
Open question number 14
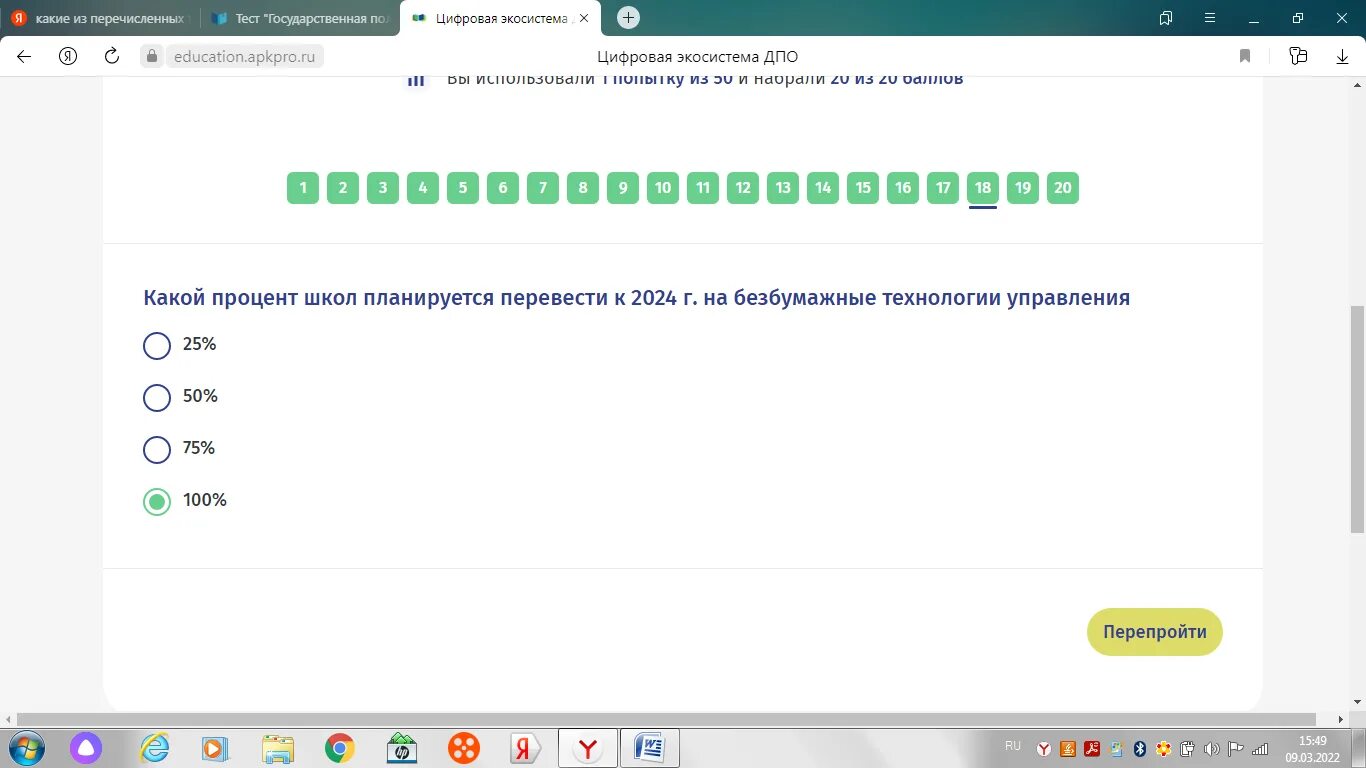(x=823, y=188)
